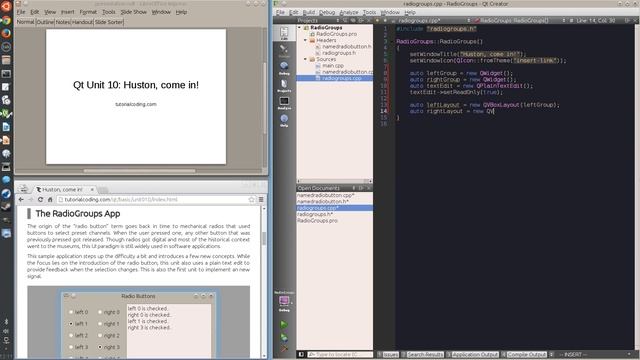The width and height of the screenshot is (640, 360).
Task: Launch Firefox from the Ubuntu launcher
Action: click(6, 33)
